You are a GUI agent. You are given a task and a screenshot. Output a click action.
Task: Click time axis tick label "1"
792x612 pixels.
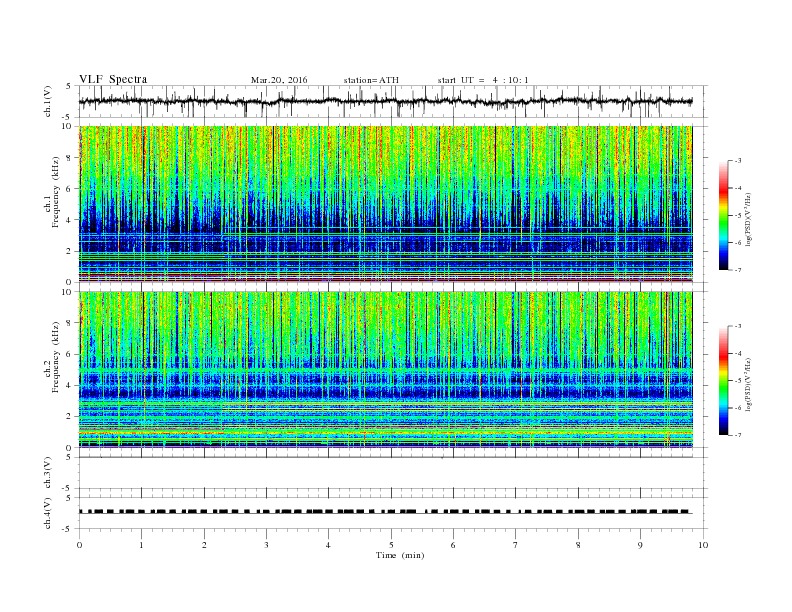[141, 545]
